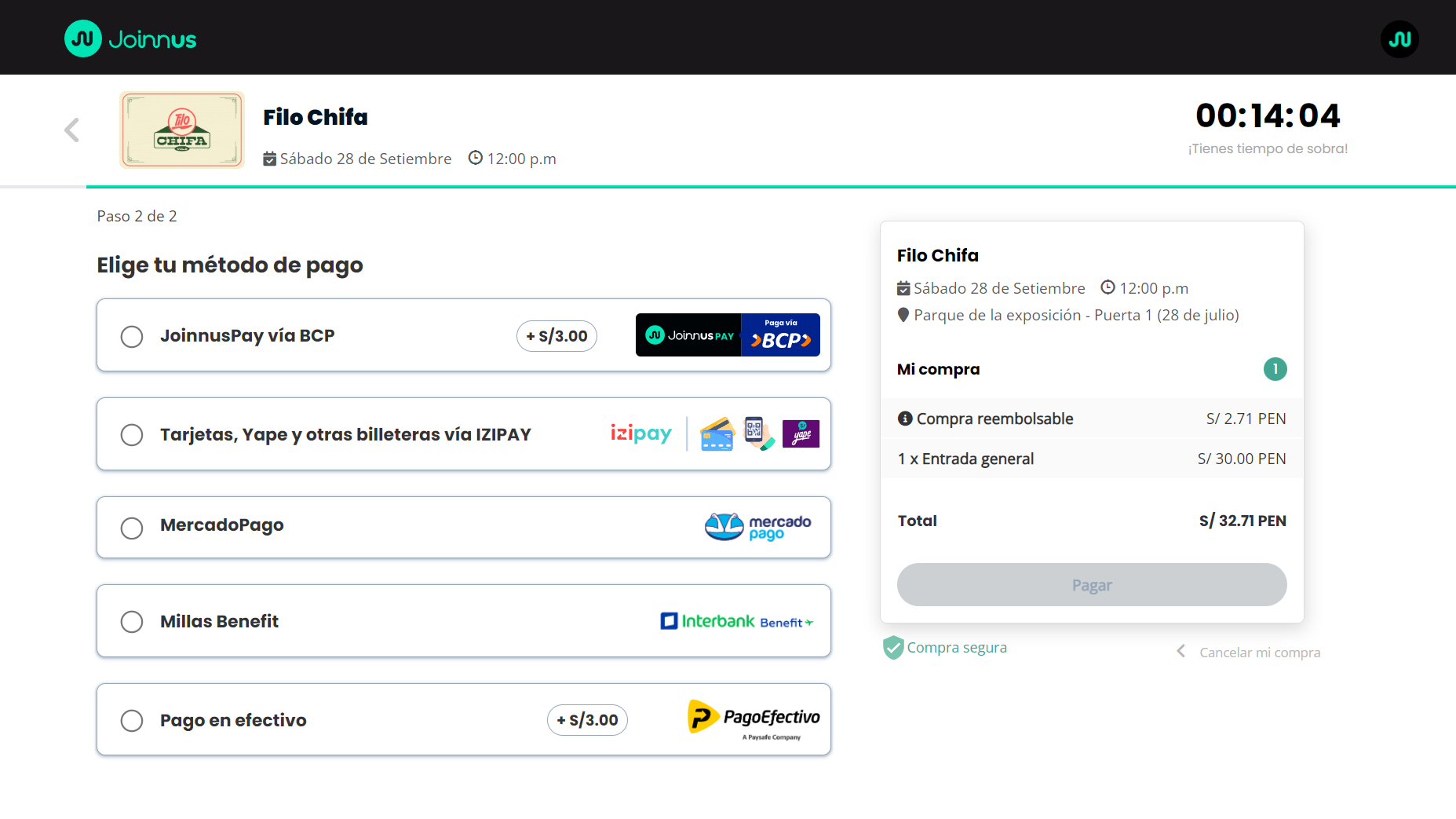The height and width of the screenshot is (819, 1456).
Task: Open the user profile avatar icon
Action: click(1399, 38)
